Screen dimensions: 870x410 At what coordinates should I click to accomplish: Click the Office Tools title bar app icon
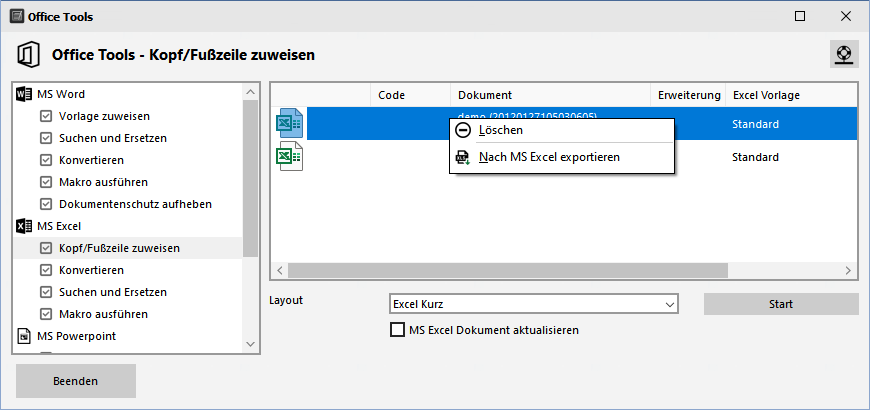point(17,17)
